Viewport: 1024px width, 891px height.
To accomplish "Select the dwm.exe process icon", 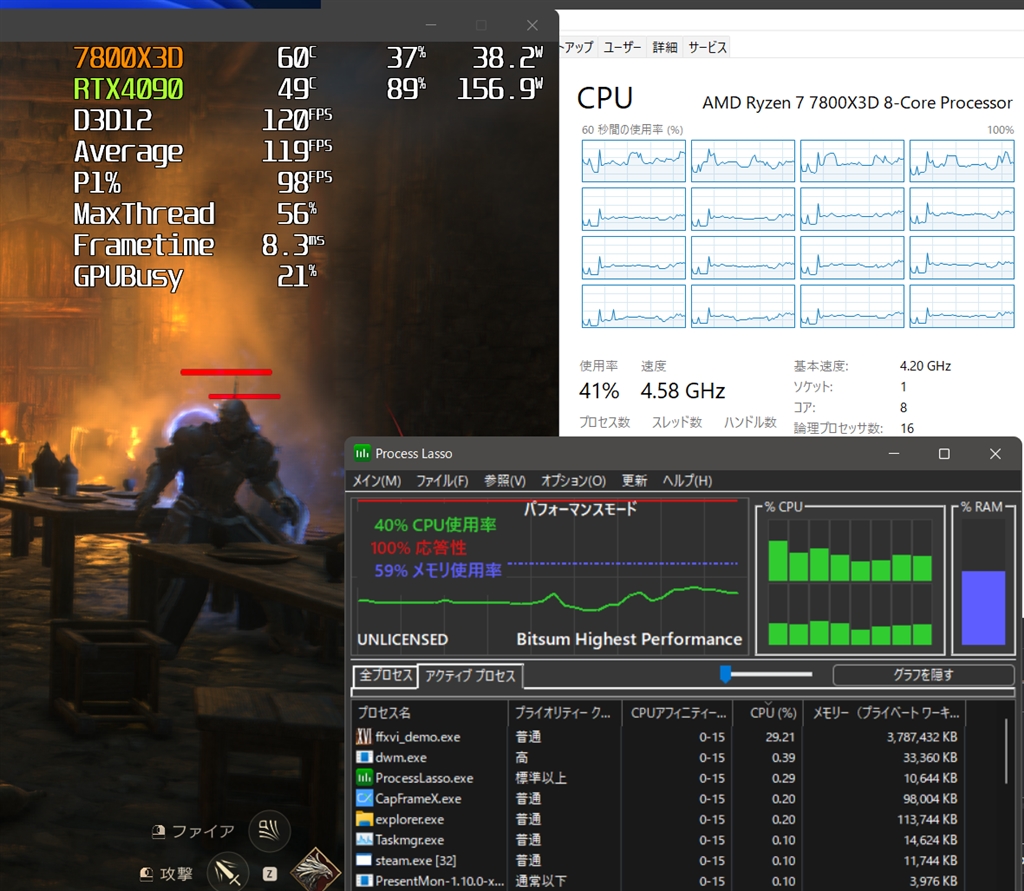I will click(x=364, y=757).
